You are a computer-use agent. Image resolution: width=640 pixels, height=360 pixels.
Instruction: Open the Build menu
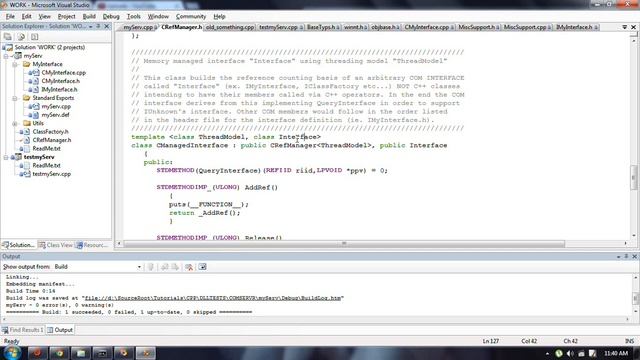[89, 17]
